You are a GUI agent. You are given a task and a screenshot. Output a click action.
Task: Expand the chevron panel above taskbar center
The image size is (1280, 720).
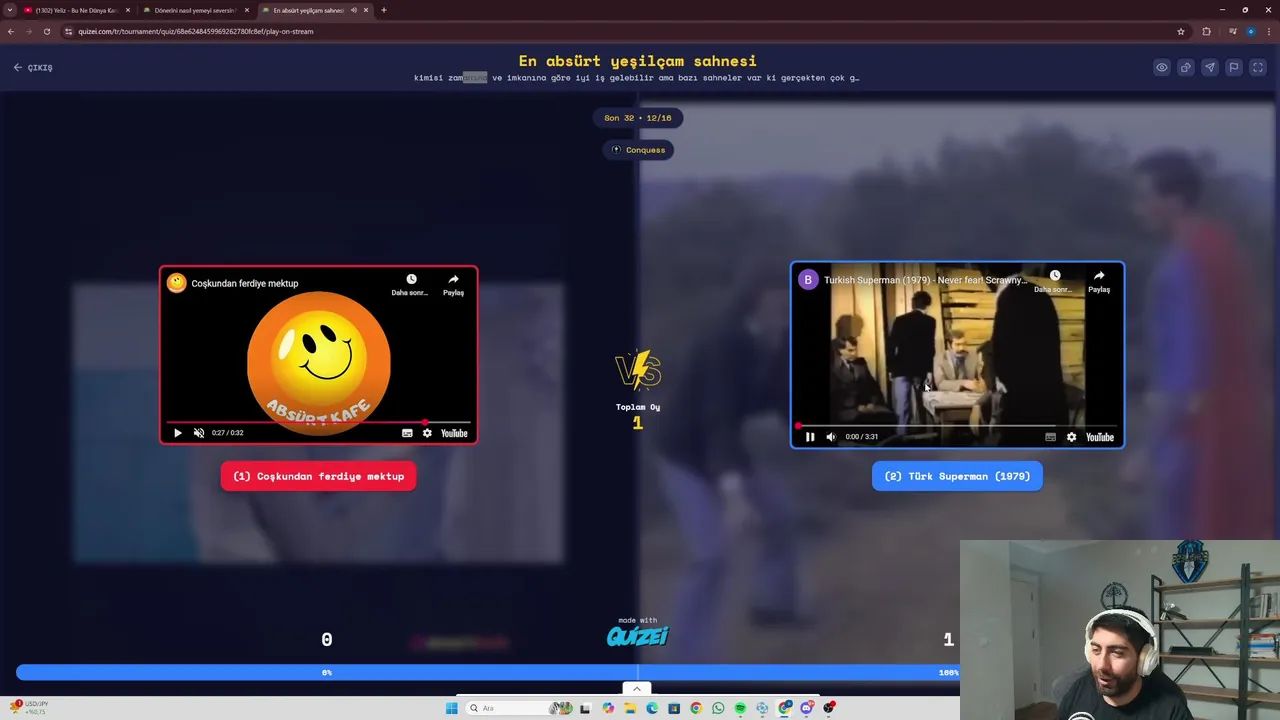pyautogui.click(x=636, y=688)
